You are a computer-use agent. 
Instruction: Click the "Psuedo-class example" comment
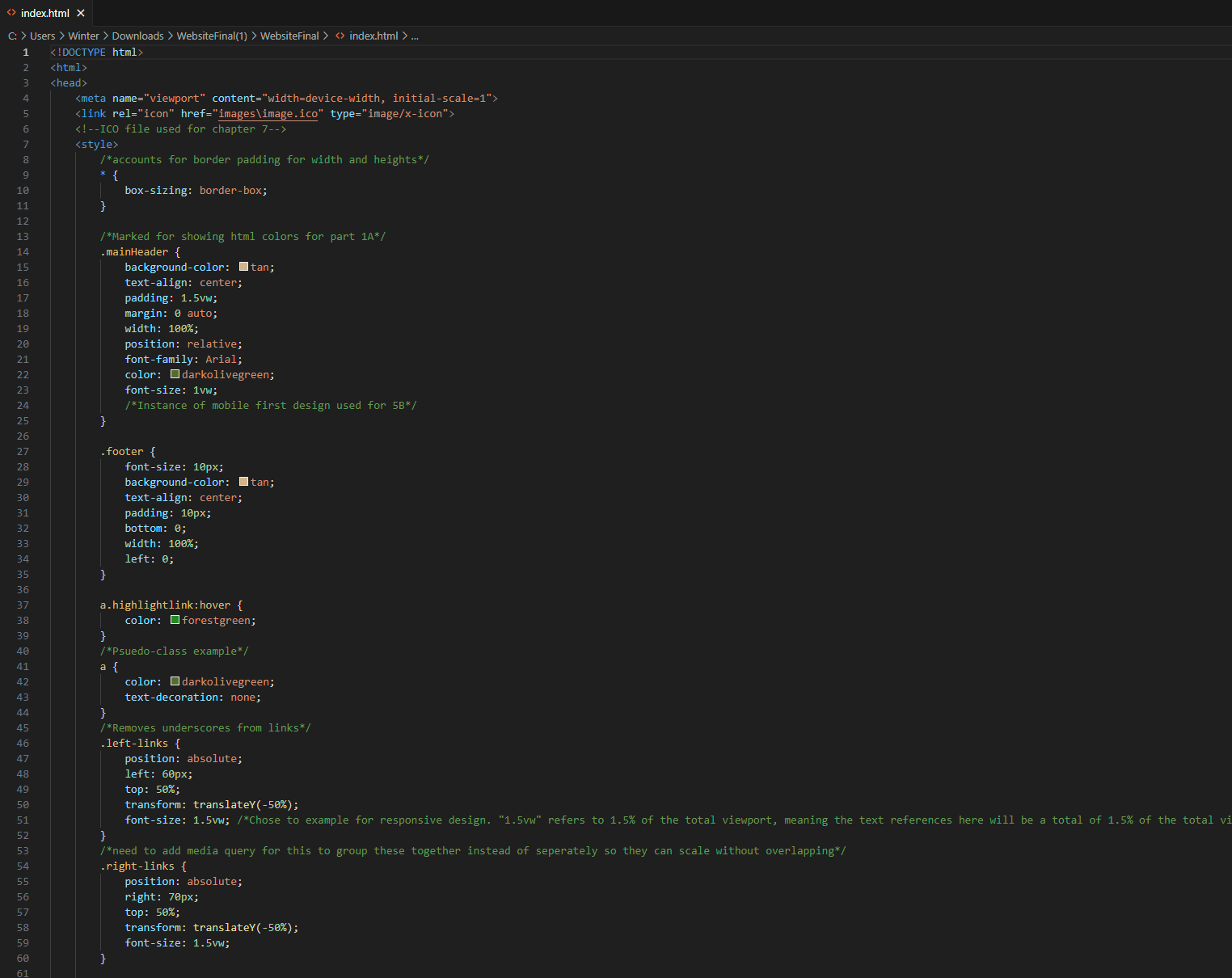coord(175,651)
